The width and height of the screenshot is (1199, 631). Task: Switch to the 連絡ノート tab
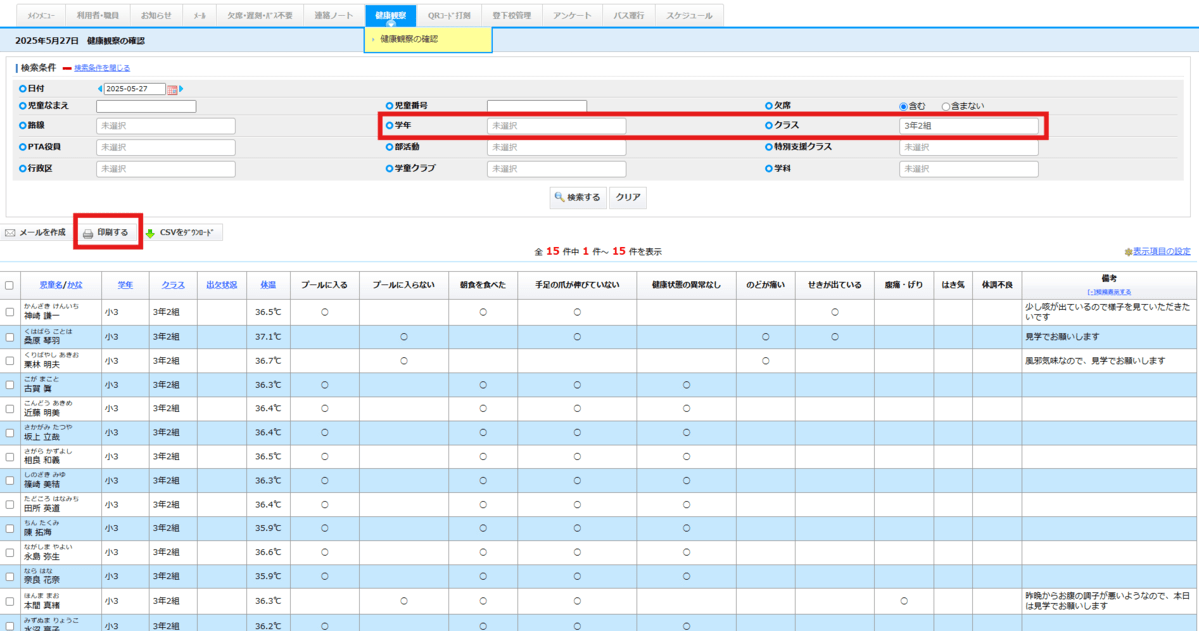(x=331, y=16)
